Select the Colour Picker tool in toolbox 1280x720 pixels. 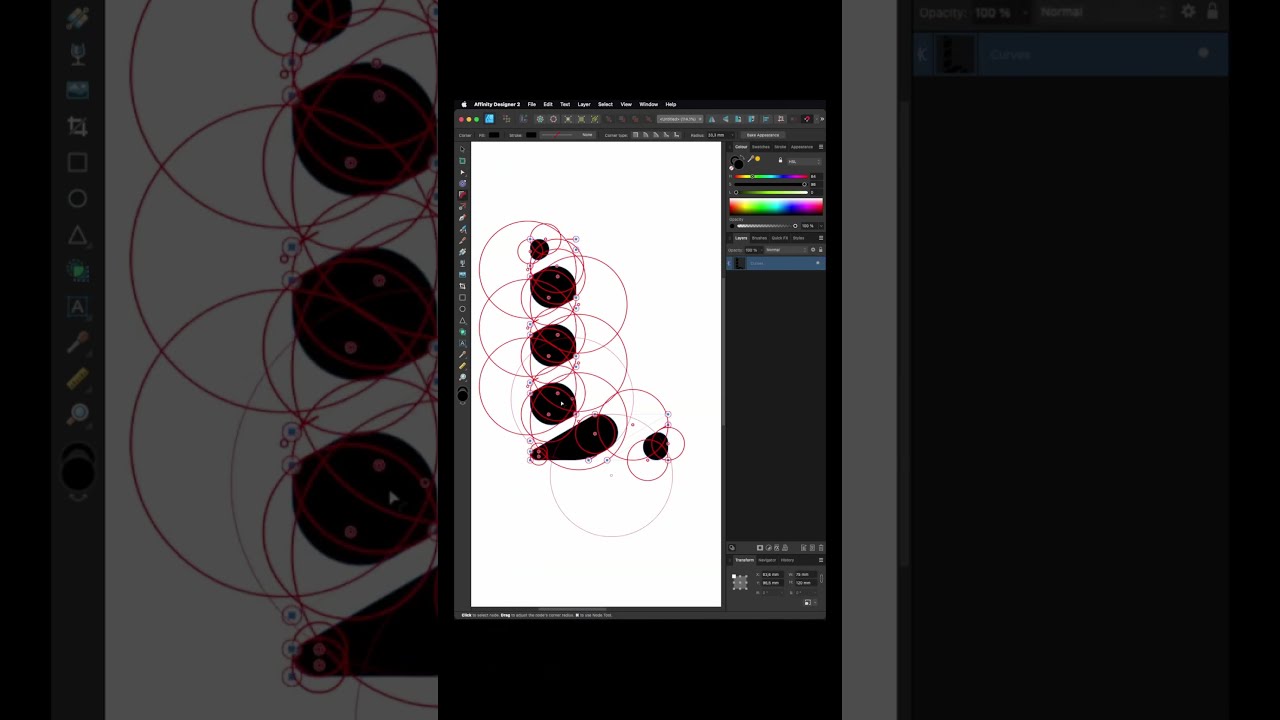(462, 355)
